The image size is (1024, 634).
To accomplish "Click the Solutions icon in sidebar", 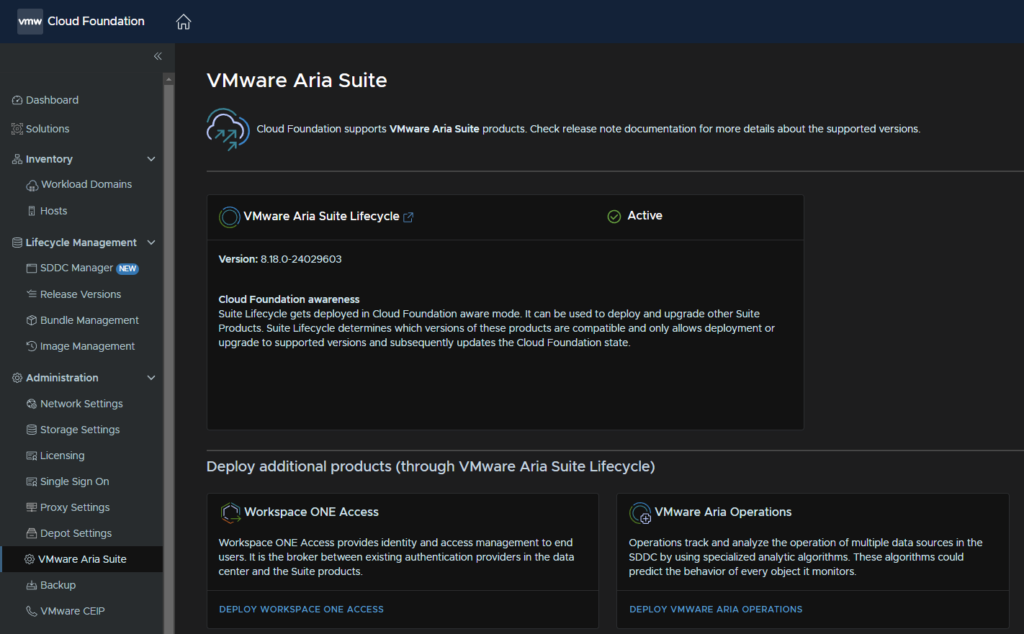I will pyautogui.click(x=18, y=129).
